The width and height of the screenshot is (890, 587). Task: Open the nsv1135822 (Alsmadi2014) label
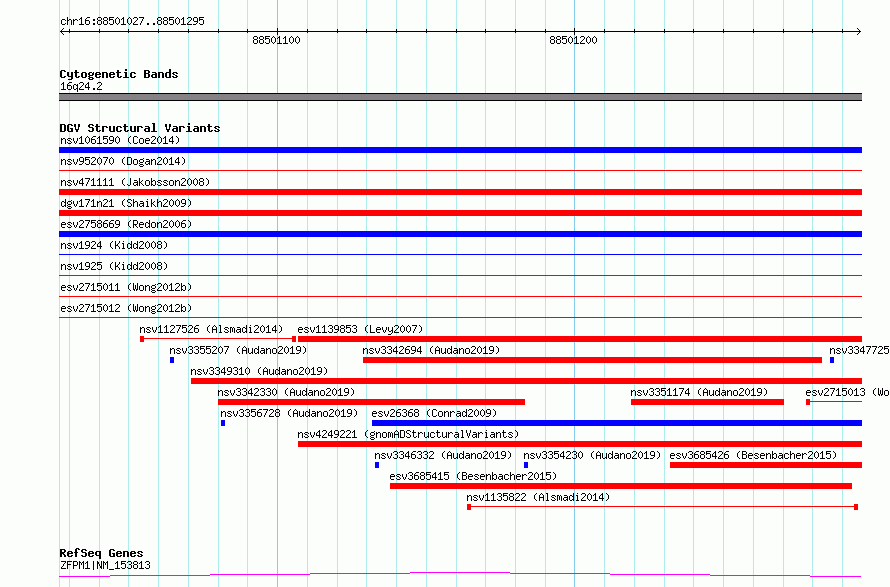point(538,497)
